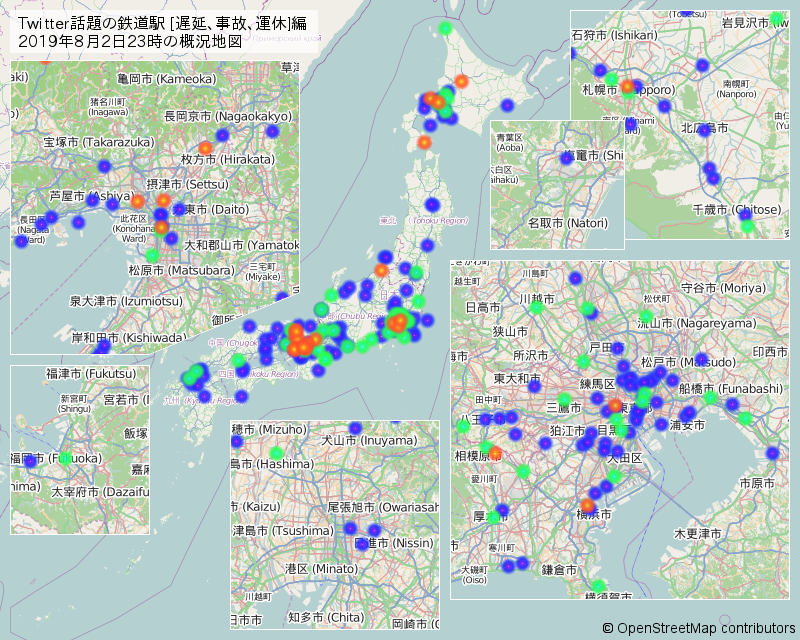The image size is (800, 640).
Task: Click the '太宰府市 (Dazaifu)' label
Action: (100, 492)
